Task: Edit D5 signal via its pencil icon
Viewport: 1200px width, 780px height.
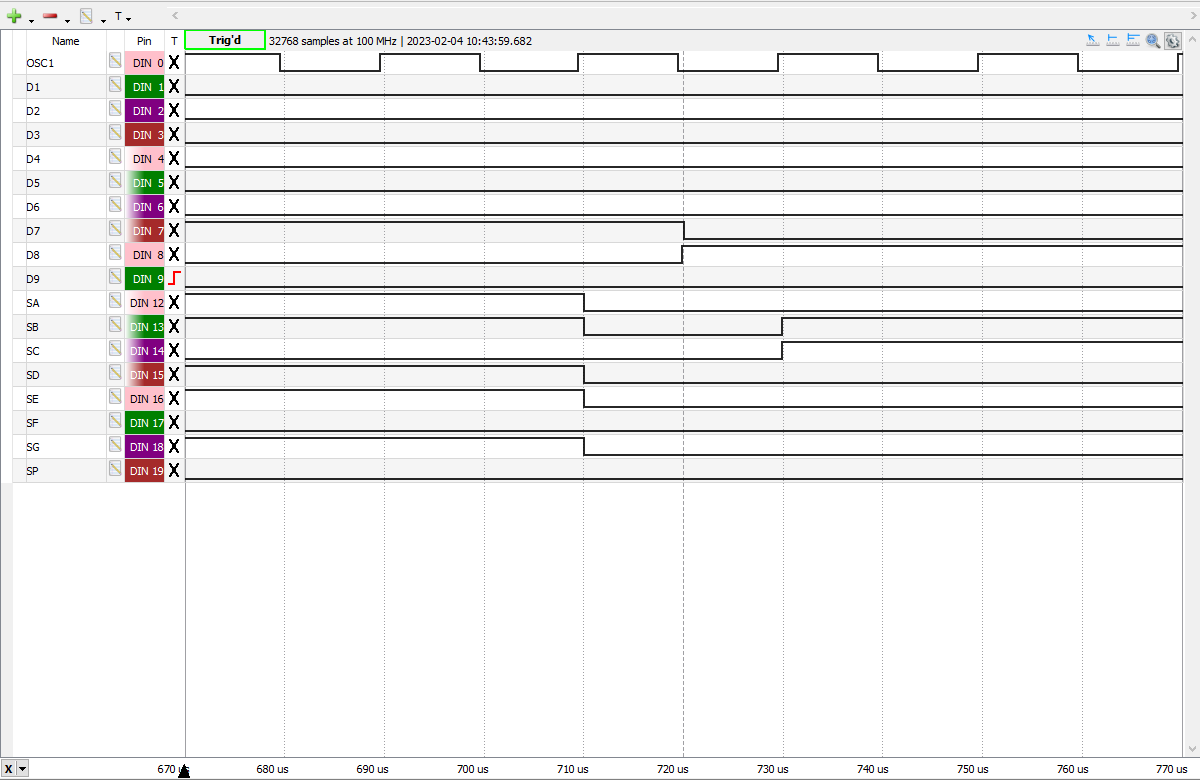Action: point(116,182)
